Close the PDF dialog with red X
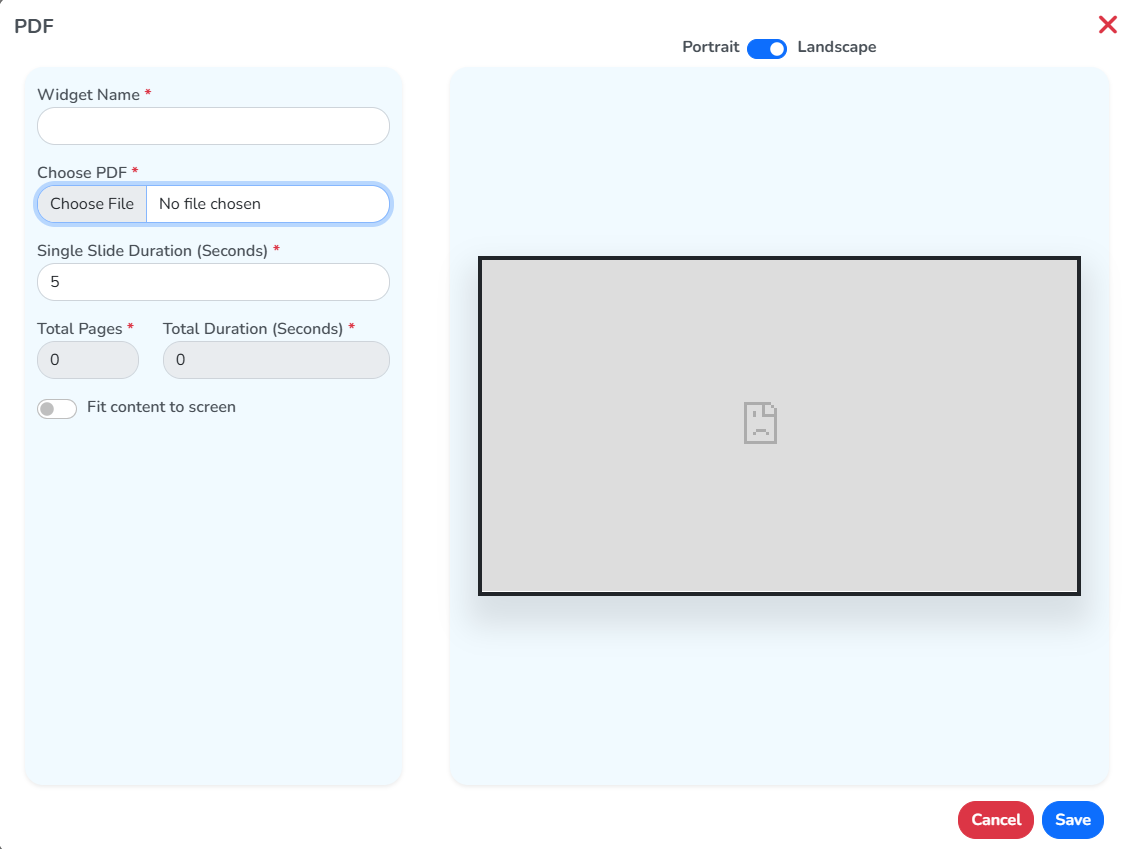Image resolution: width=1129 pixels, height=849 pixels. tap(1107, 25)
